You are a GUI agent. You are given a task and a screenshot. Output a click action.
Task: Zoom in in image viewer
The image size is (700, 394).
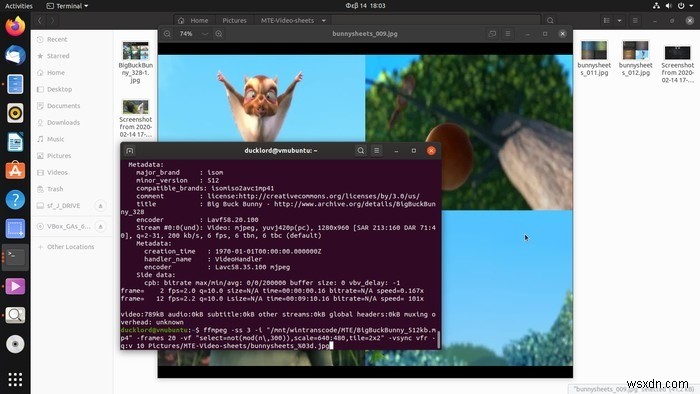pyautogui.click(x=219, y=34)
